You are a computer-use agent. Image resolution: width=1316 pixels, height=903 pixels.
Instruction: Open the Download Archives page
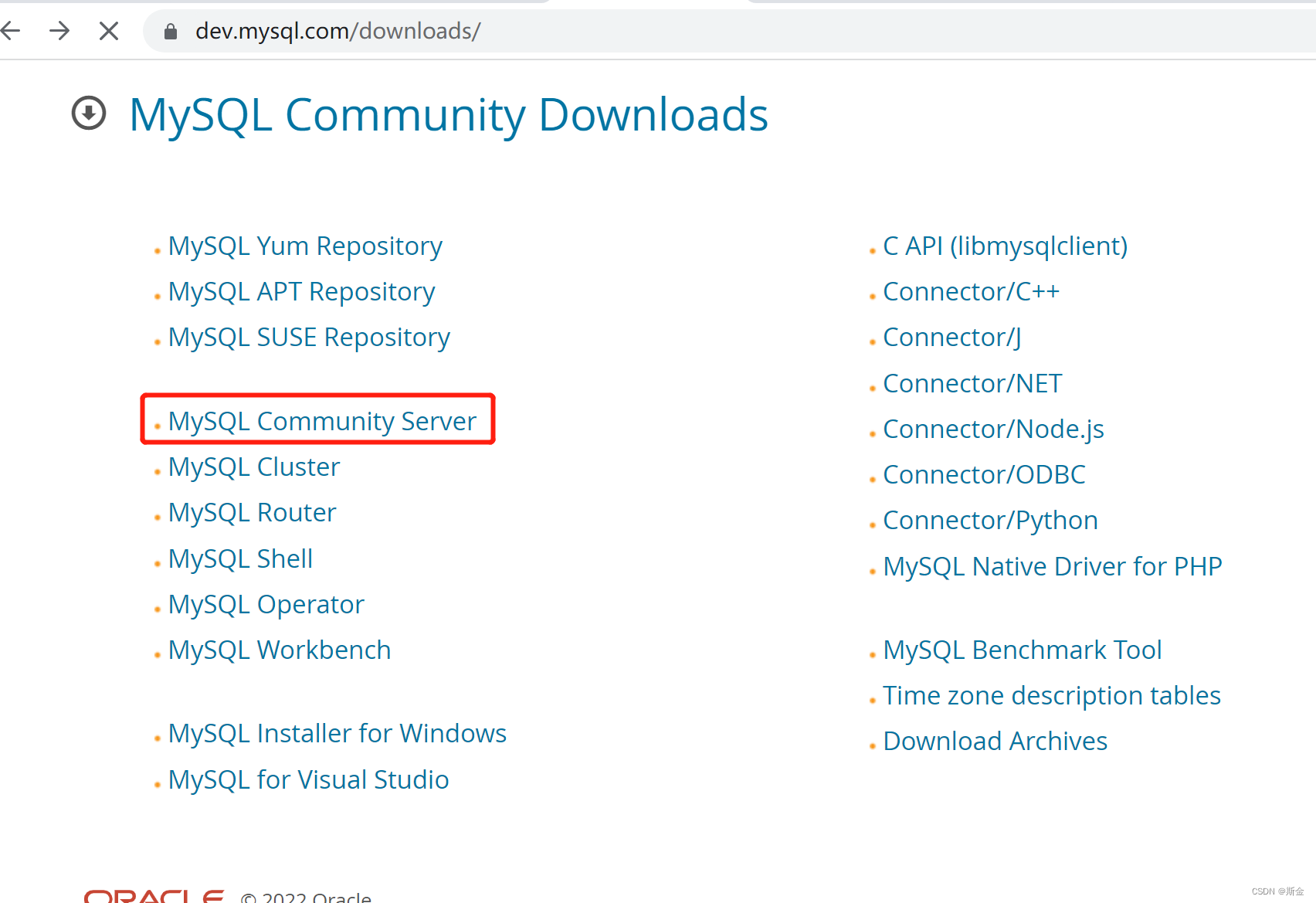tap(995, 741)
